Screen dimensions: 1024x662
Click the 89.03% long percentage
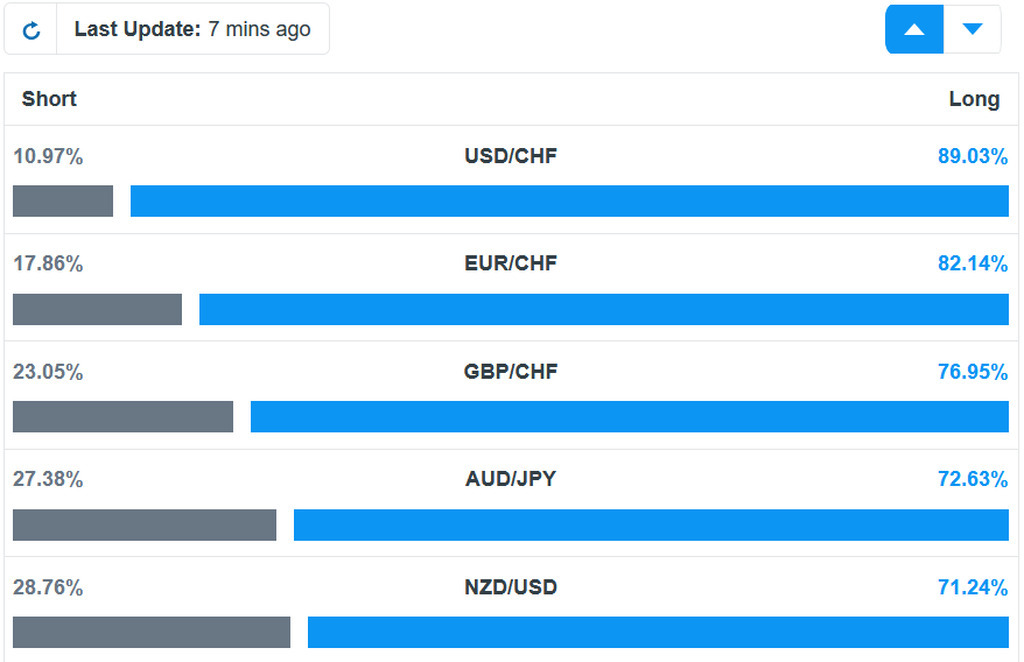pyautogui.click(x=972, y=156)
